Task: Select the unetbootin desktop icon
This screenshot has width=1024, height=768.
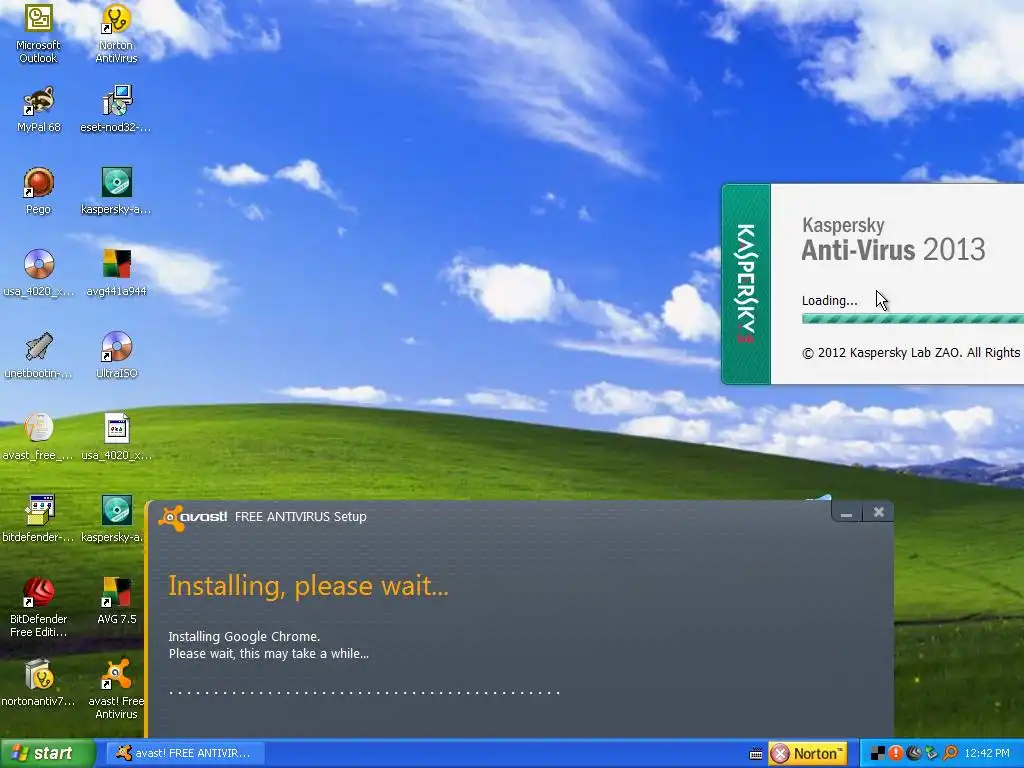Action: click(x=38, y=355)
